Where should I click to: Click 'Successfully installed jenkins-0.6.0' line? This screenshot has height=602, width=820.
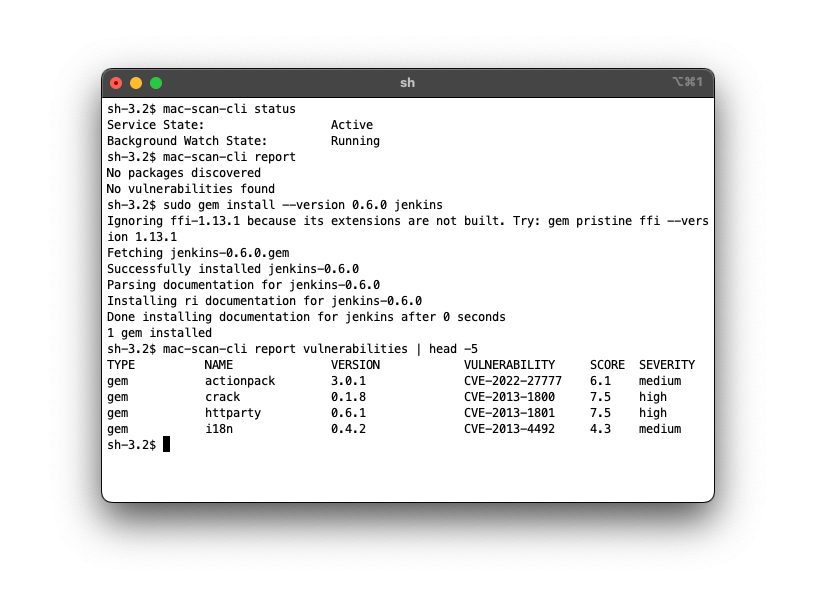click(233, 269)
